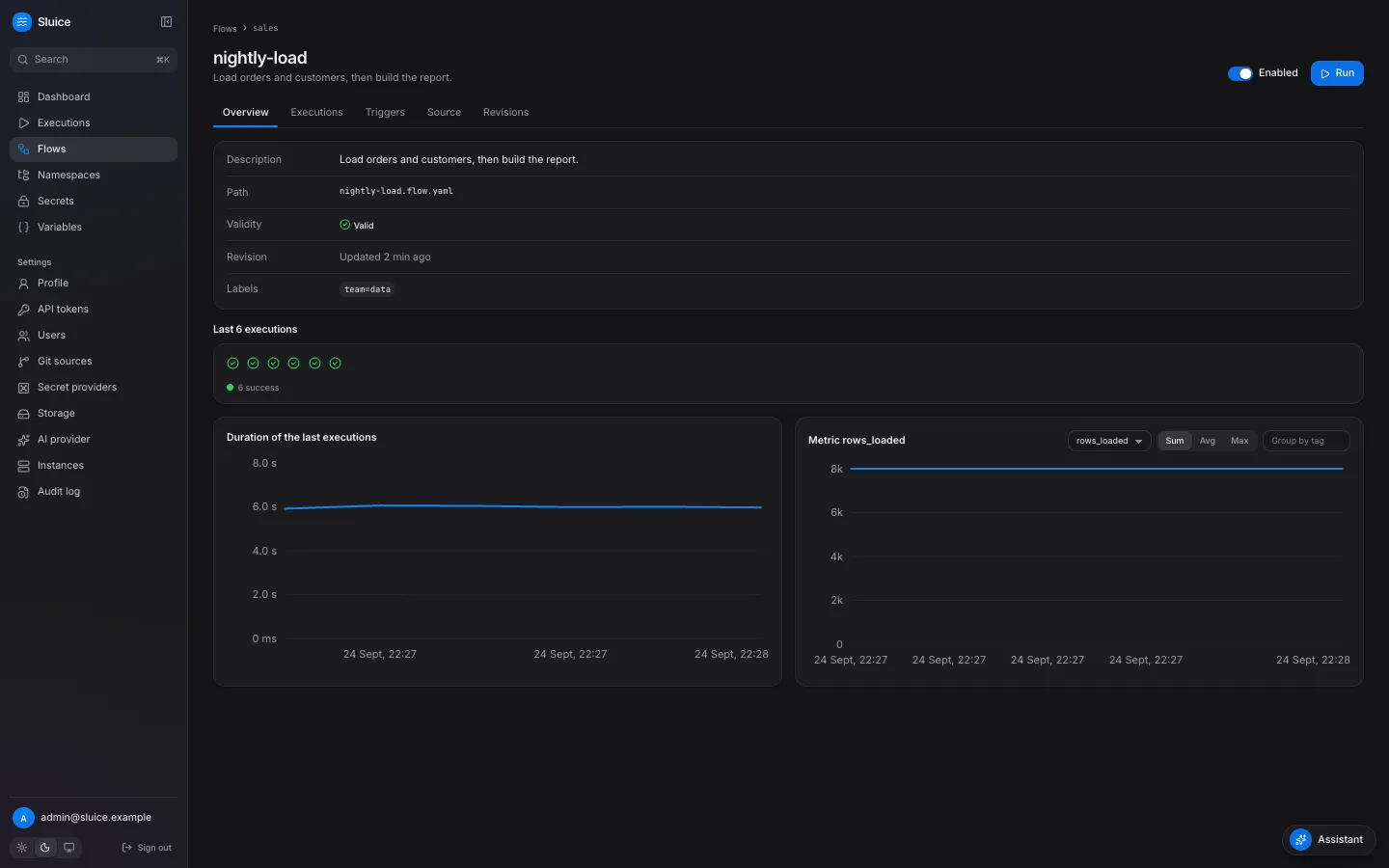Open Dashboard from the sidebar
Viewport: 1389px width, 868px height.
pos(94,96)
